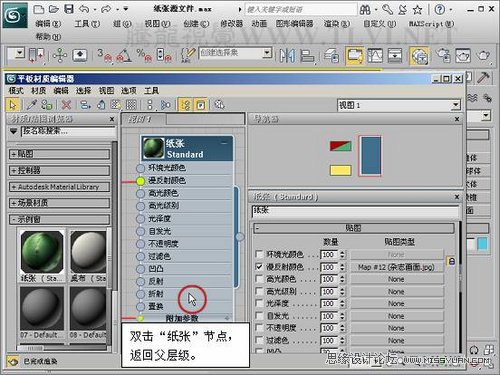Click the browser search-by-name field
Screen dimensions: 500x375
point(69,131)
